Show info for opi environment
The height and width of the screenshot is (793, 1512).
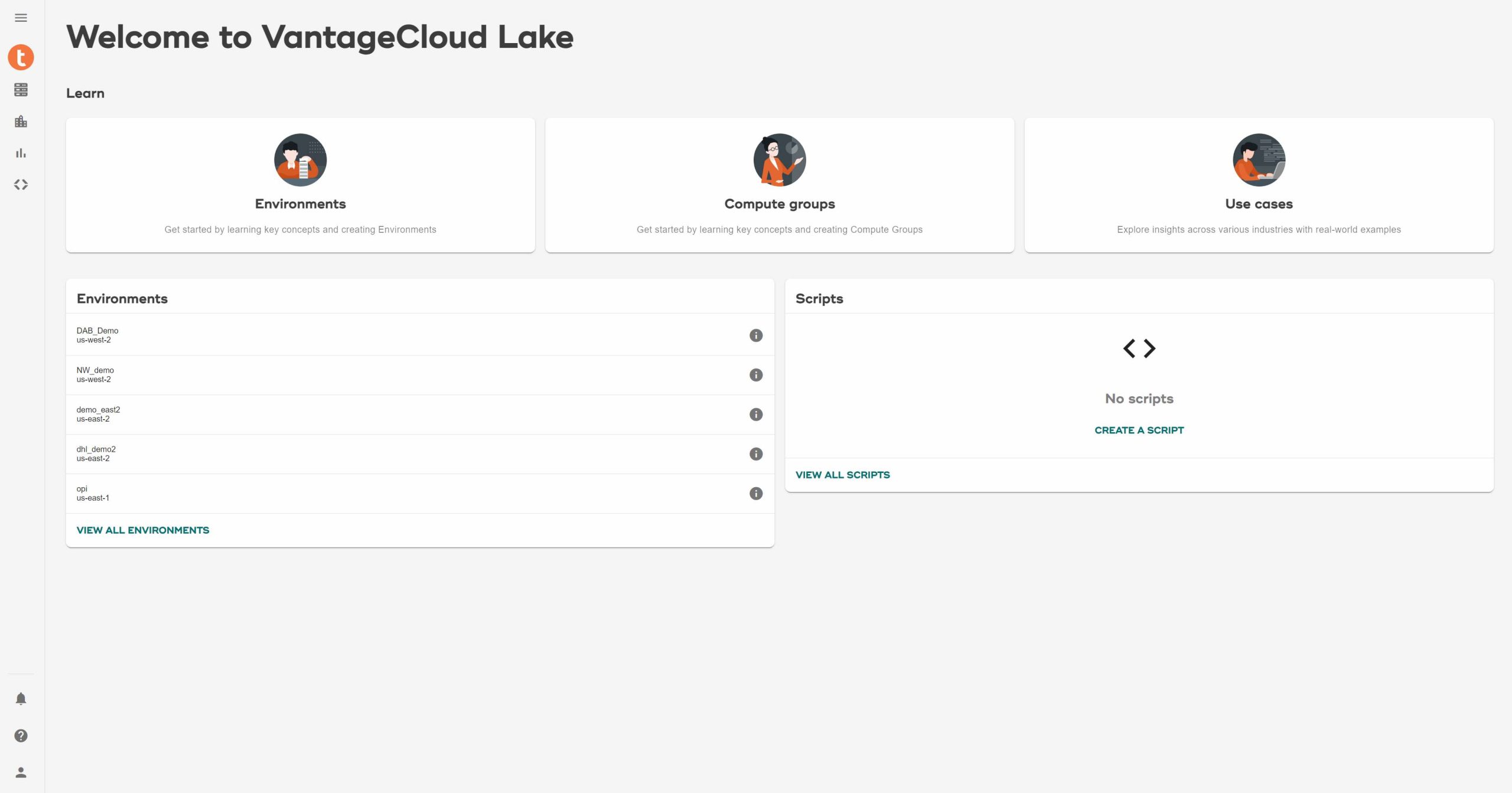pyautogui.click(x=755, y=494)
